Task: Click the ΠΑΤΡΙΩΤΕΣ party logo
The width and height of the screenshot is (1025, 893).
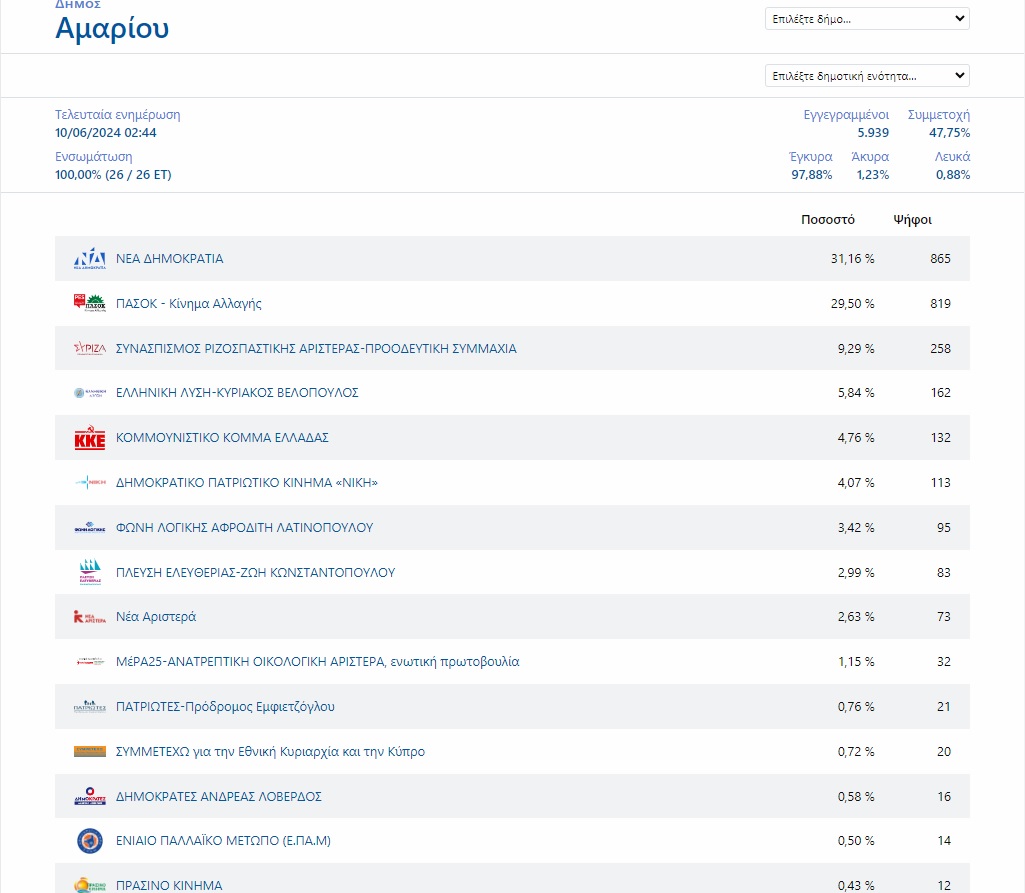Action: 90,707
